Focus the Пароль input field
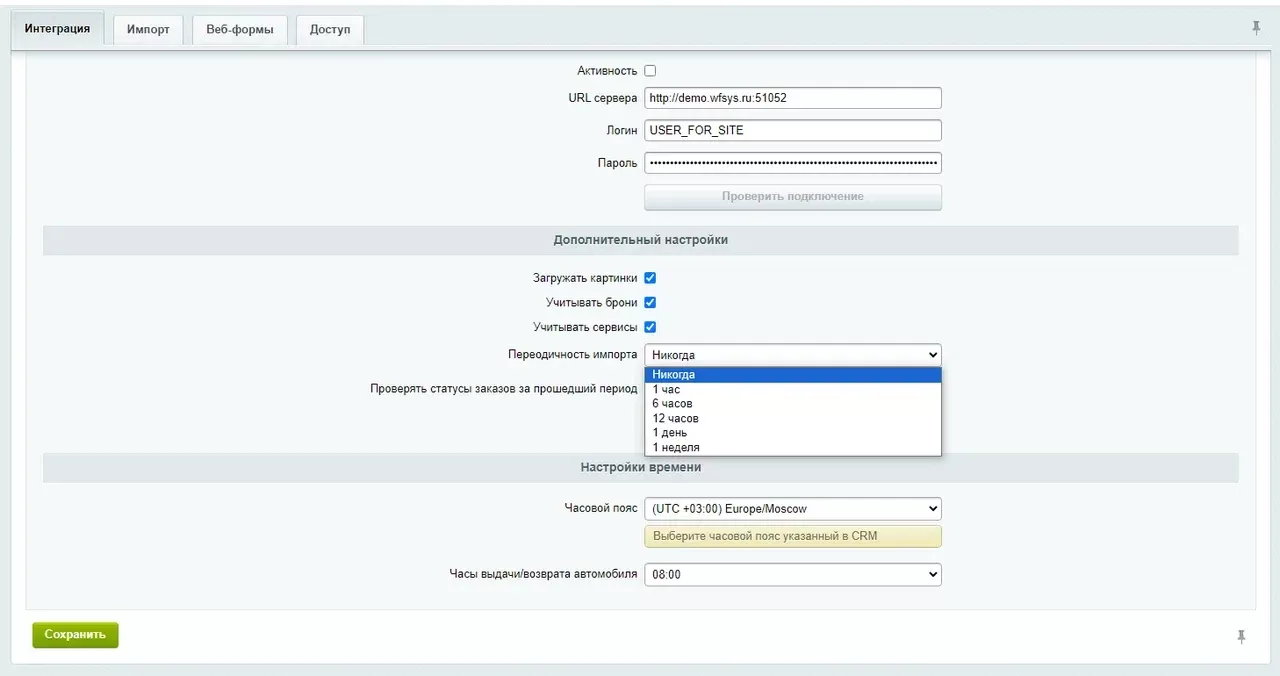Screen dimensions: 1280x676 pos(793,163)
